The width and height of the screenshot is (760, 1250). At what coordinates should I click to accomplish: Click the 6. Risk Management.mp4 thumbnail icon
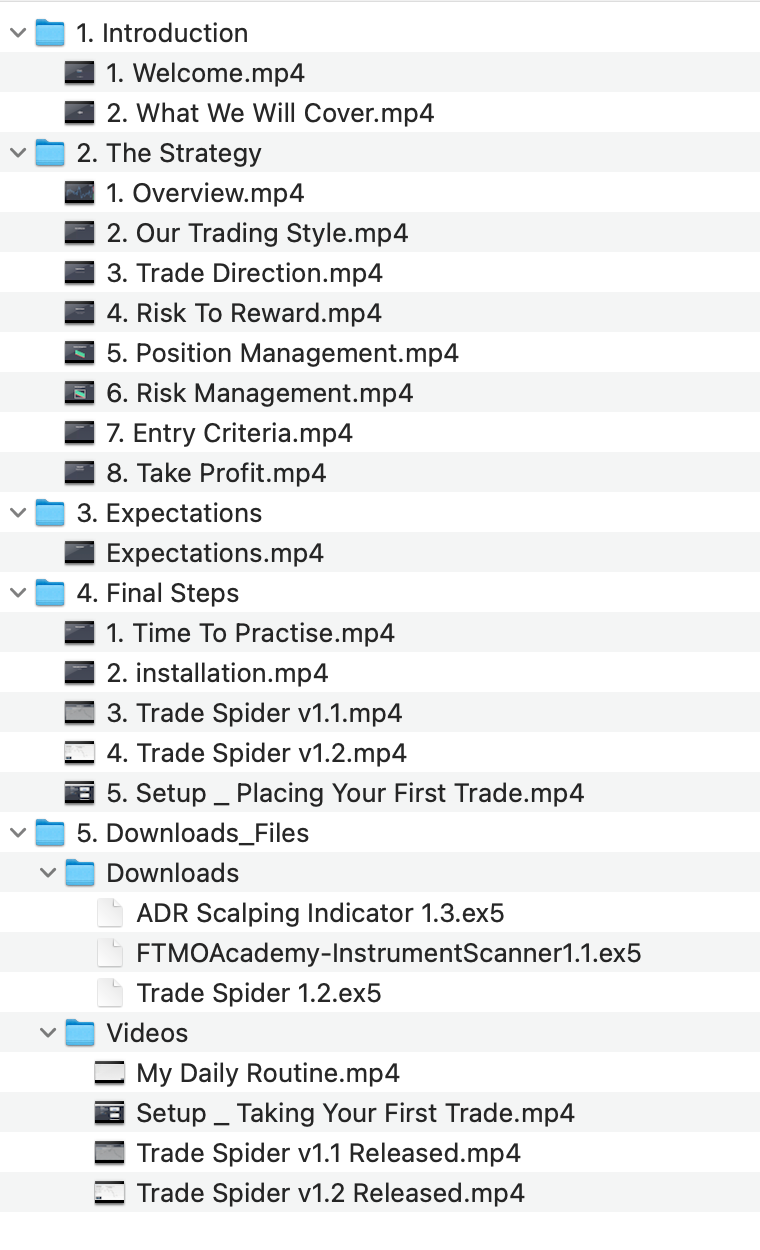pos(80,393)
